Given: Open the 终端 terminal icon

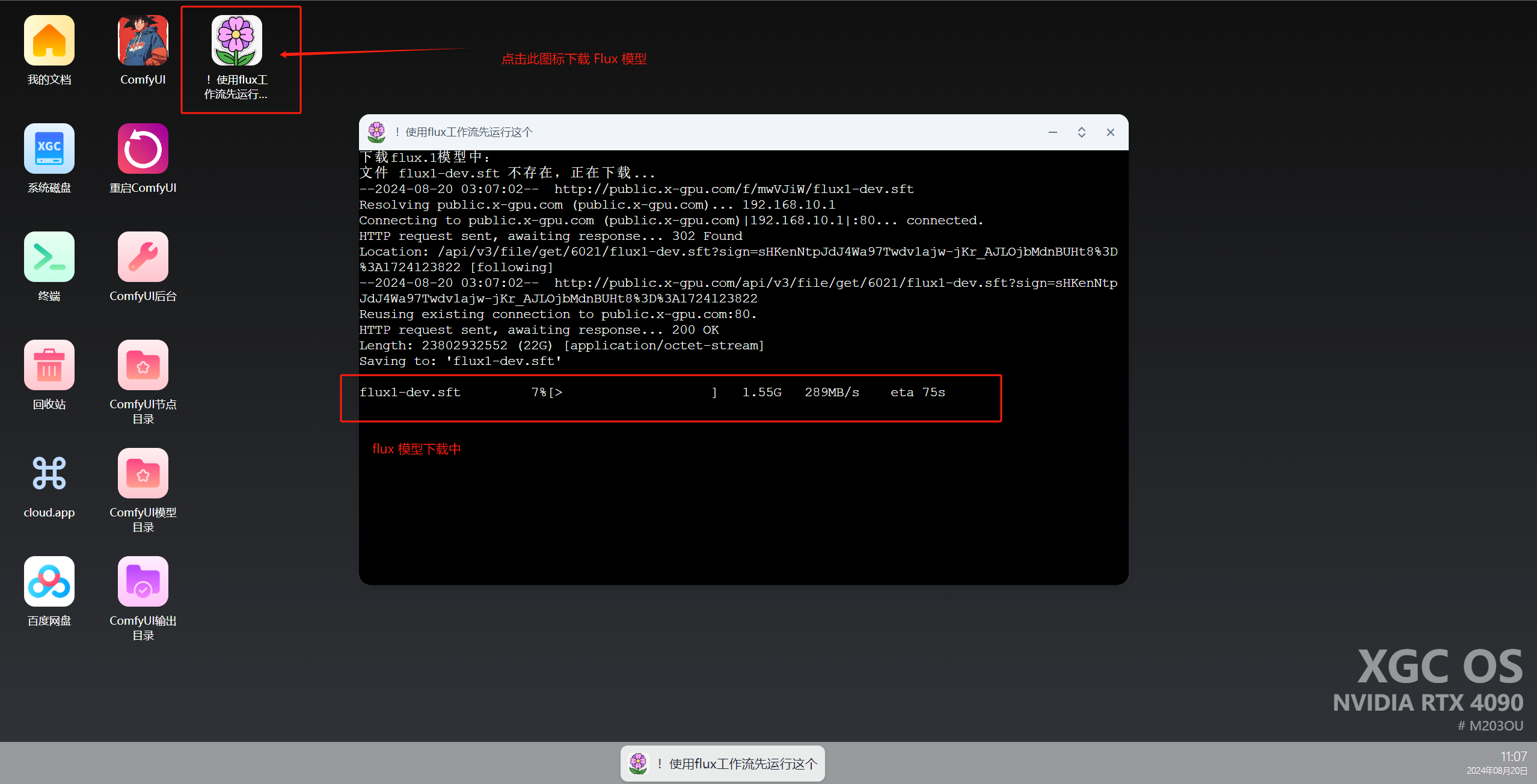Looking at the screenshot, I should point(49,257).
